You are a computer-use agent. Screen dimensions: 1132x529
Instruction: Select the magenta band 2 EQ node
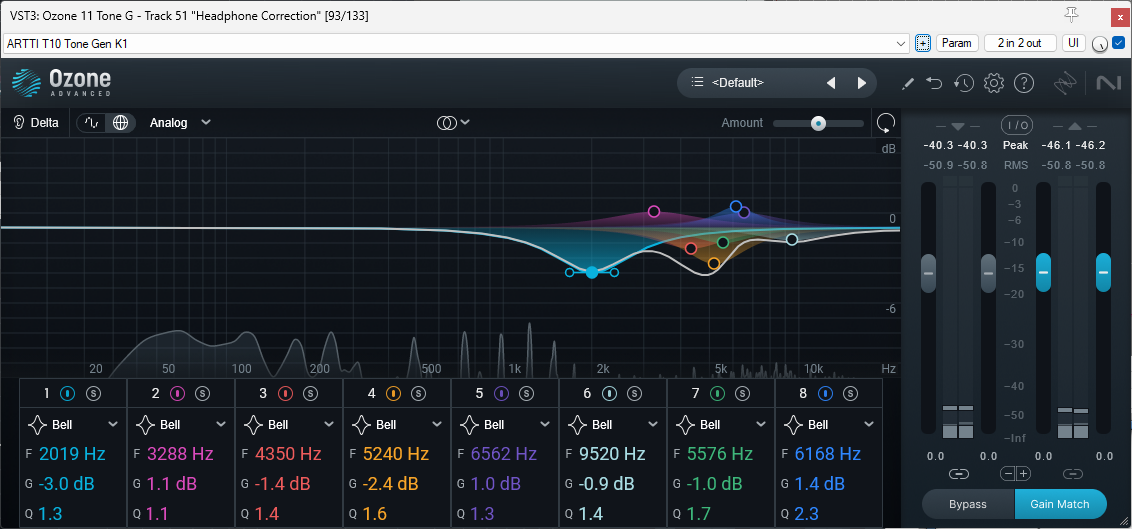coord(654,211)
